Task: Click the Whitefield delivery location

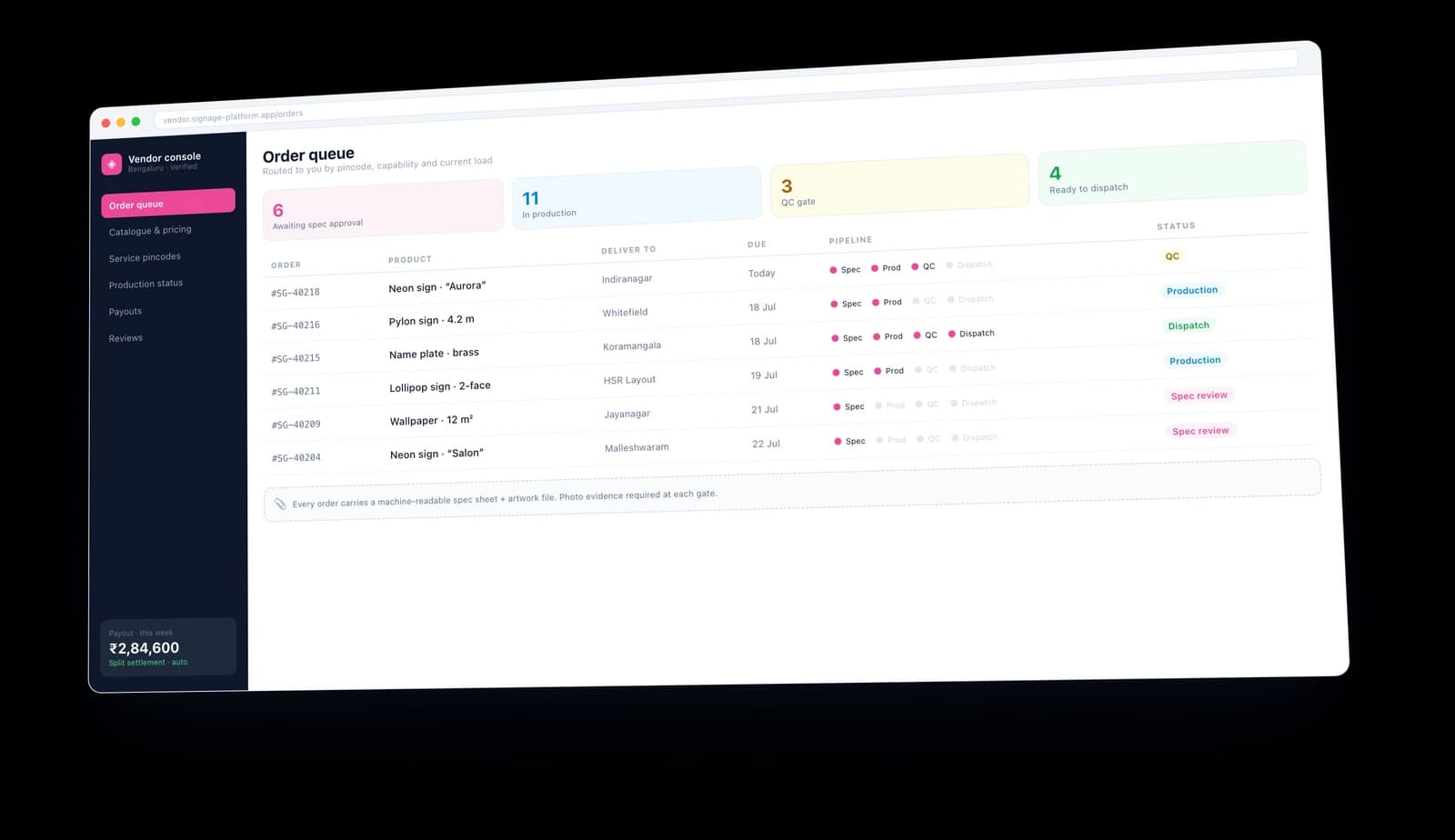Action: pos(625,312)
